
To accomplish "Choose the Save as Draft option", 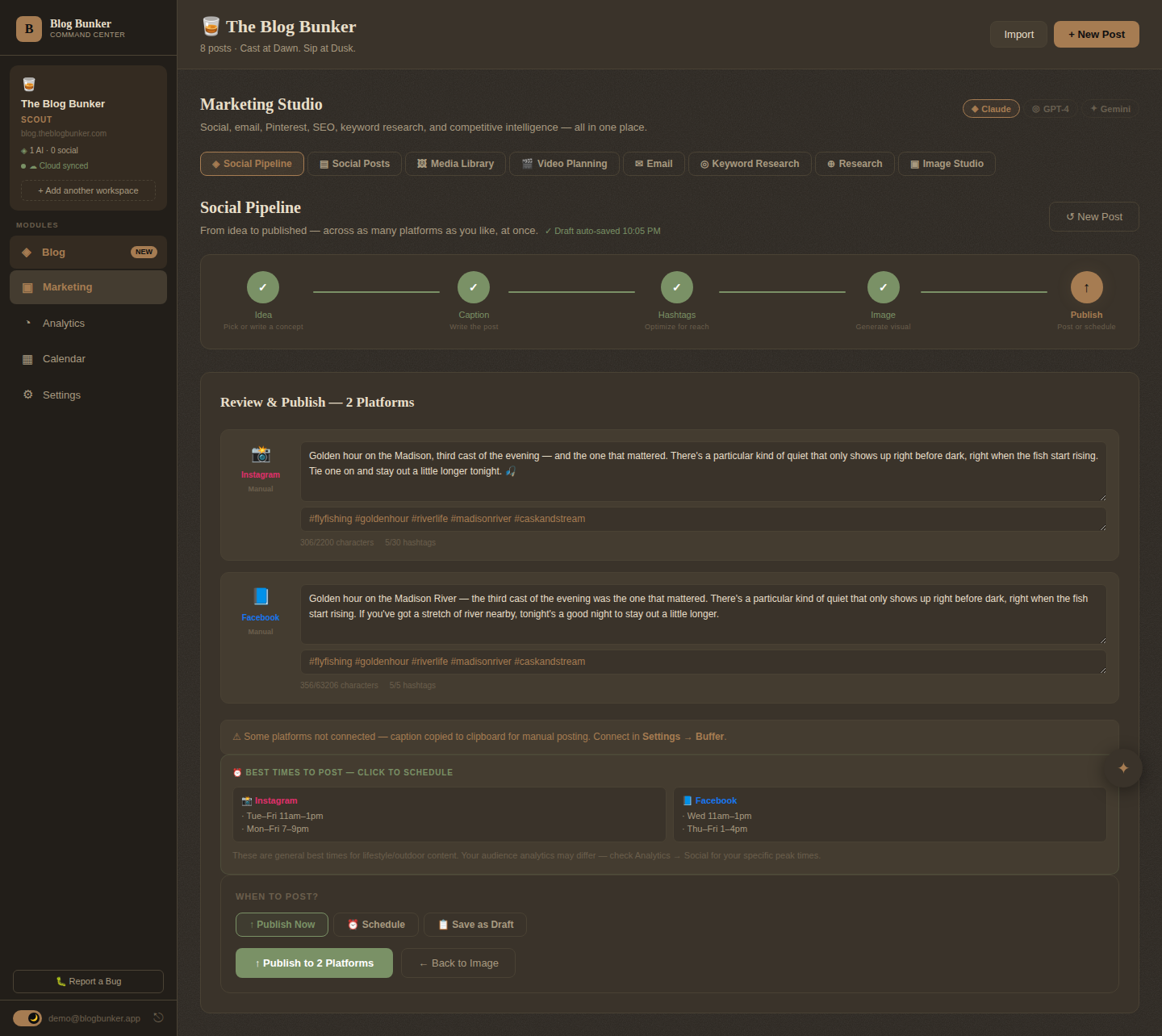I will pyautogui.click(x=475, y=925).
